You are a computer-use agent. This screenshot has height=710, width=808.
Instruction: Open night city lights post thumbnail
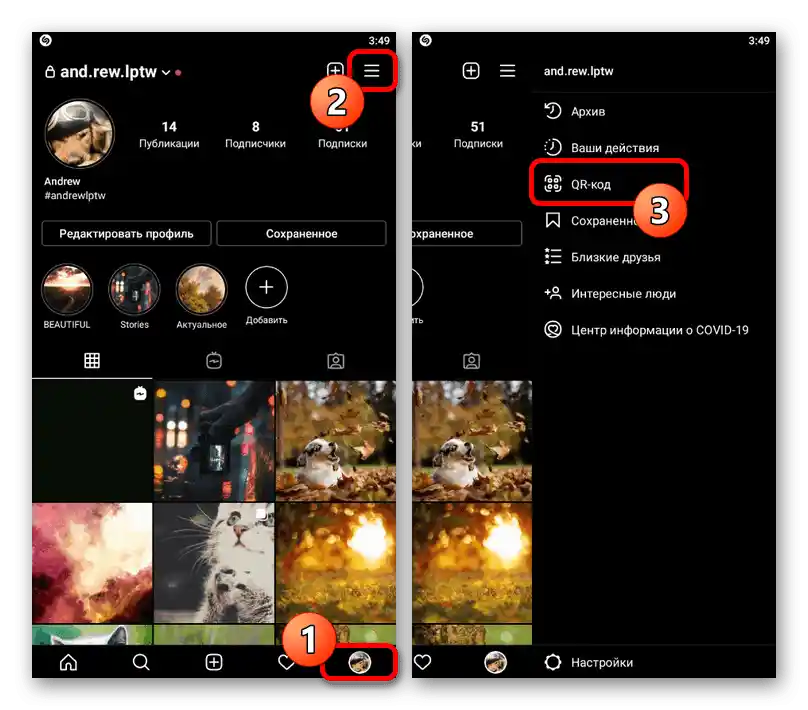[214, 441]
